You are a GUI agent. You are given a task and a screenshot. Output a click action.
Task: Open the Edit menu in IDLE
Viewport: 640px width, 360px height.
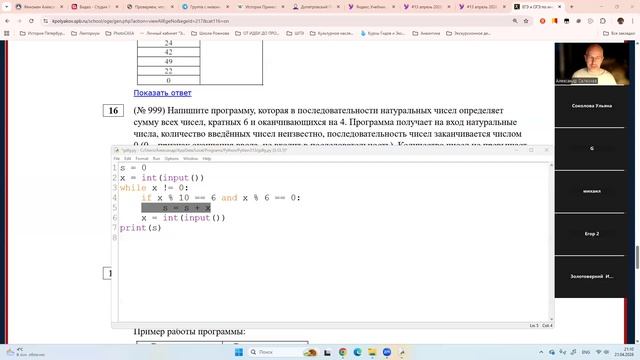coord(127,158)
